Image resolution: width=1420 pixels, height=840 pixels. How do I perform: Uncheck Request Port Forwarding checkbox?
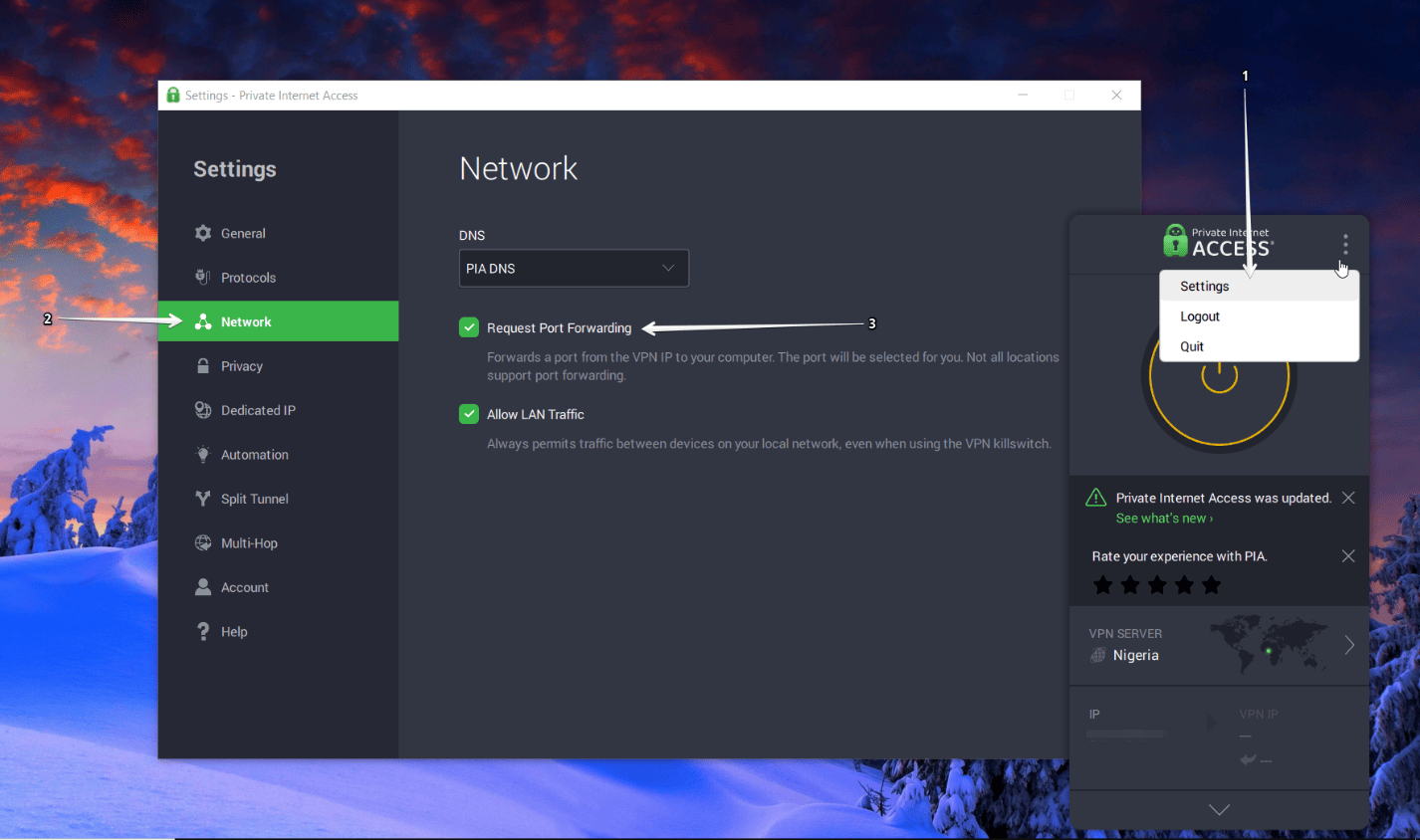(469, 327)
